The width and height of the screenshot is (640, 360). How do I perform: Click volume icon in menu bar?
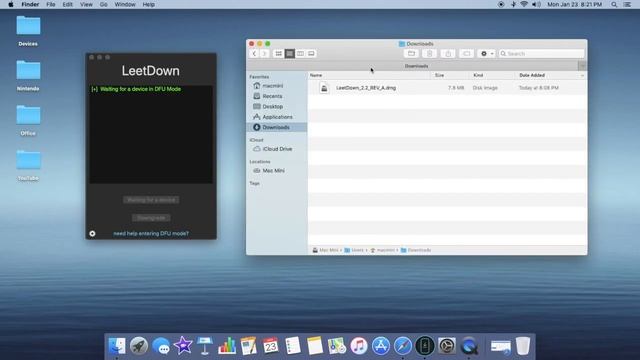pyautogui.click(x=536, y=4)
